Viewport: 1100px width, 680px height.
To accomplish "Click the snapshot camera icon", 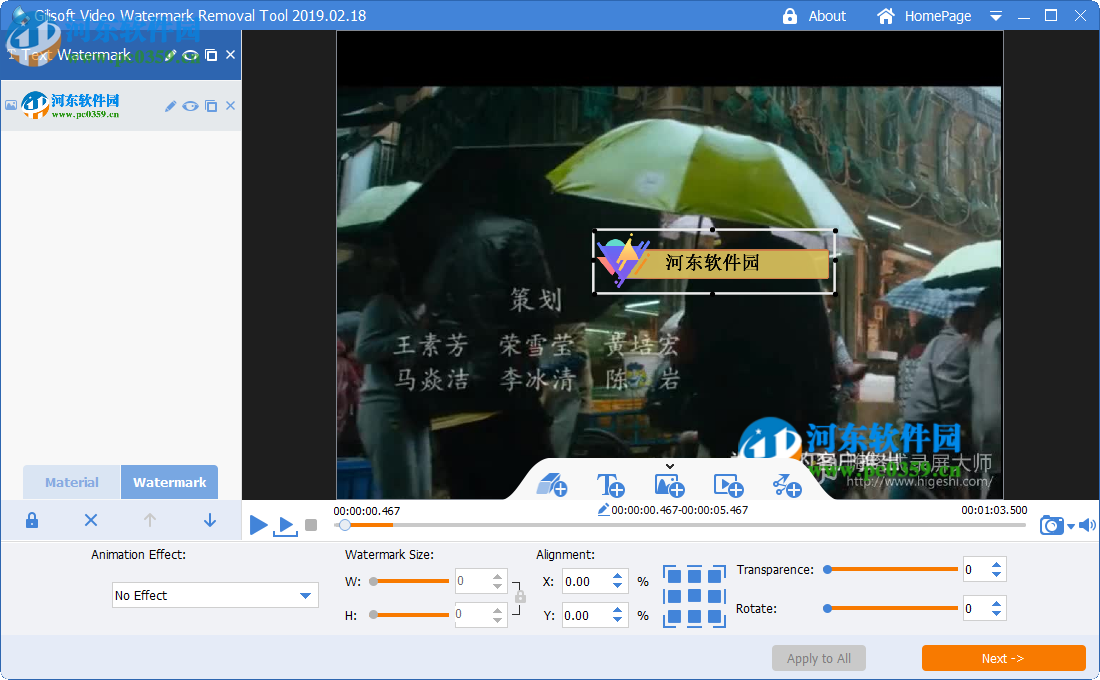I will click(1051, 524).
